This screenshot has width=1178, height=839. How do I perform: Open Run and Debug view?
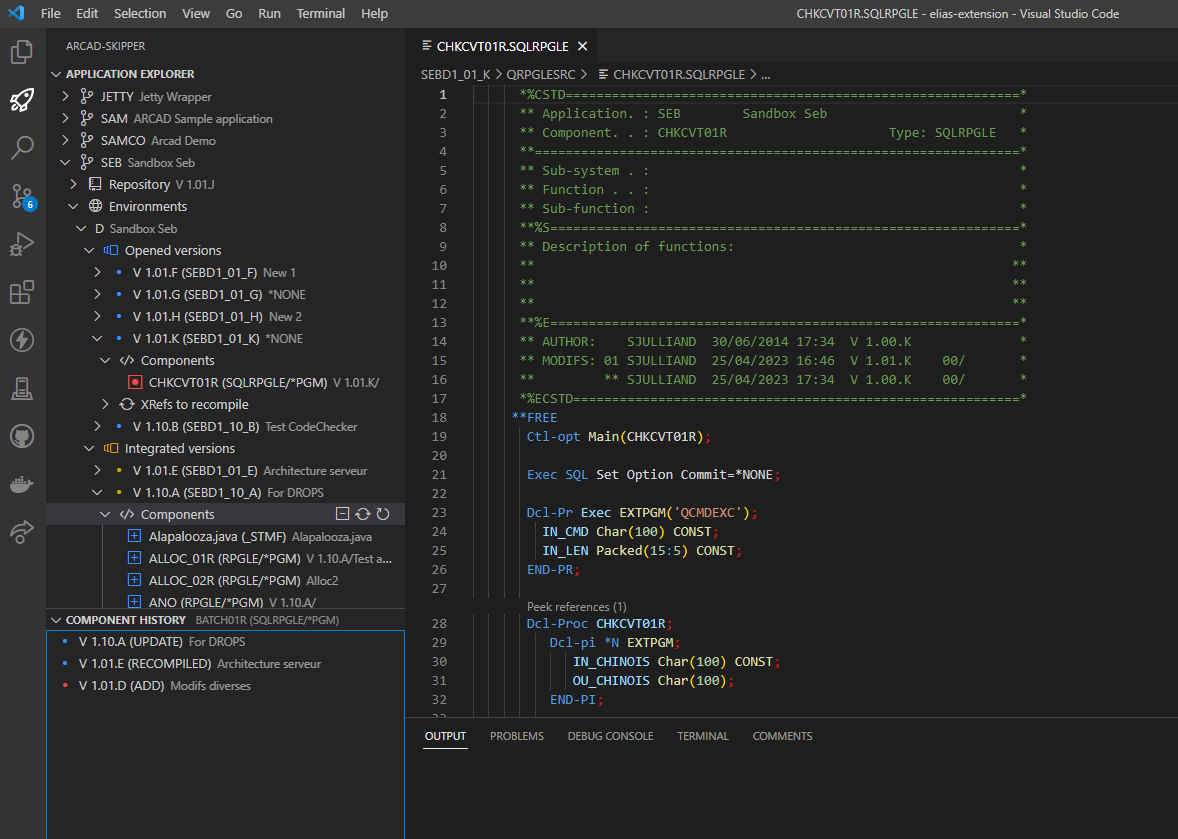22,244
